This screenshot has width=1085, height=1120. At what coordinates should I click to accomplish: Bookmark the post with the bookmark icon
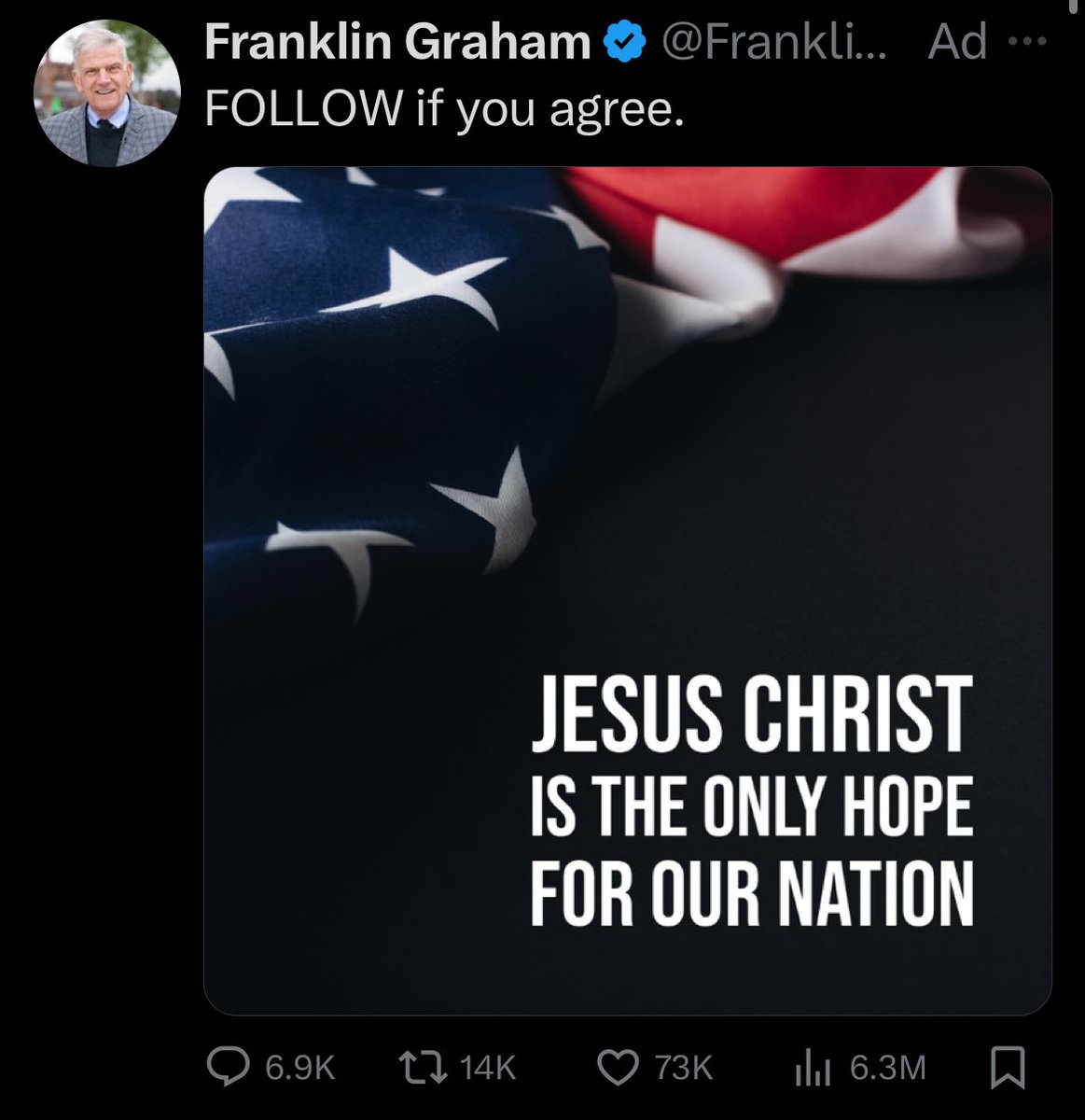click(1008, 1068)
